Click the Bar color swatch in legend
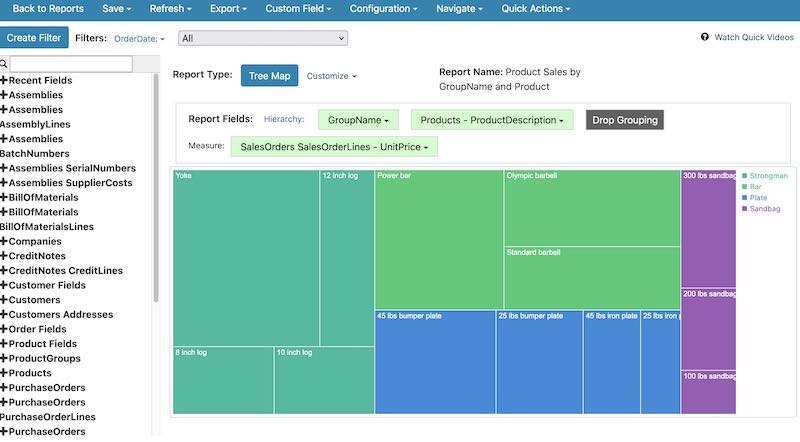 pyautogui.click(x=744, y=187)
